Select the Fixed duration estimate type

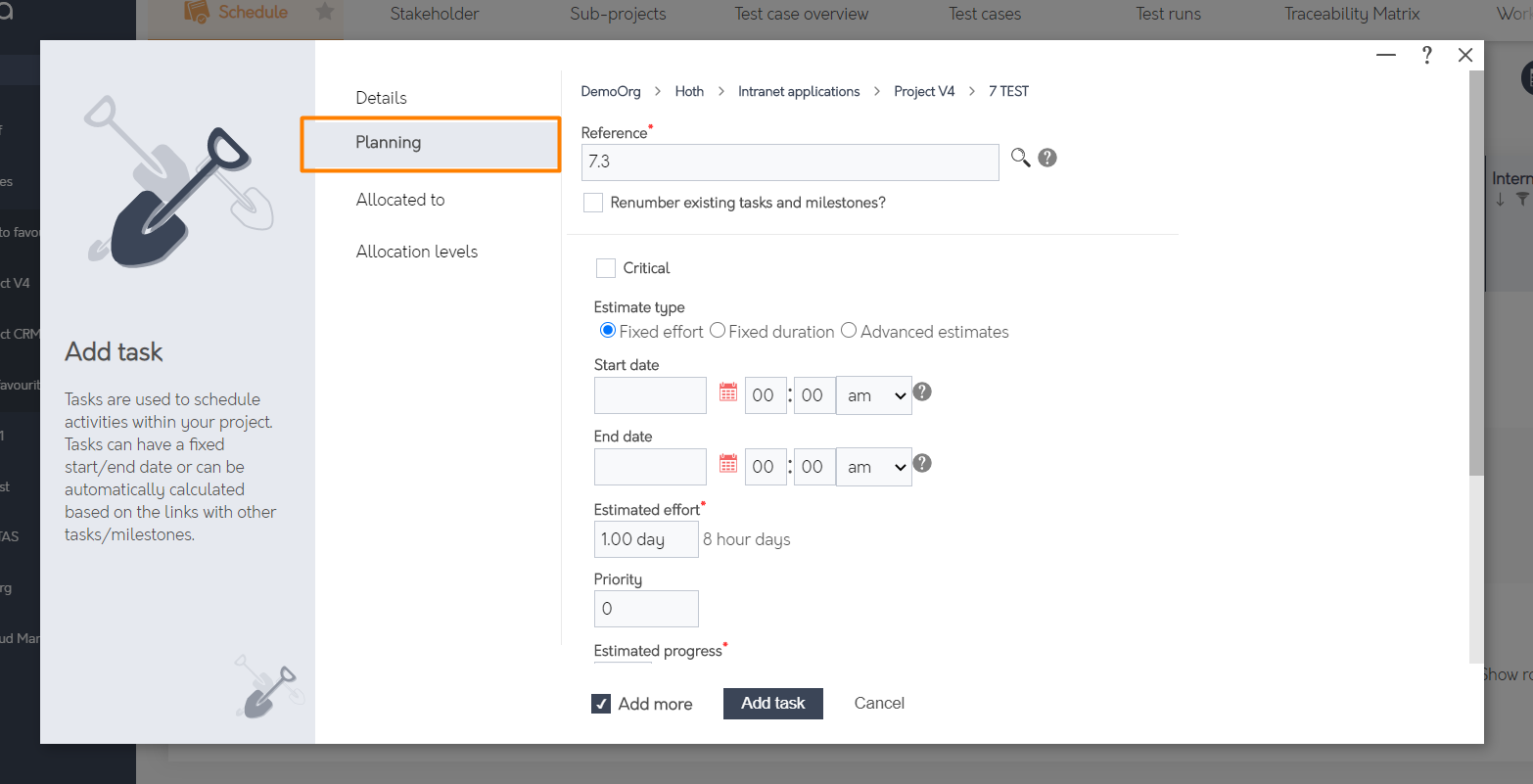click(717, 330)
